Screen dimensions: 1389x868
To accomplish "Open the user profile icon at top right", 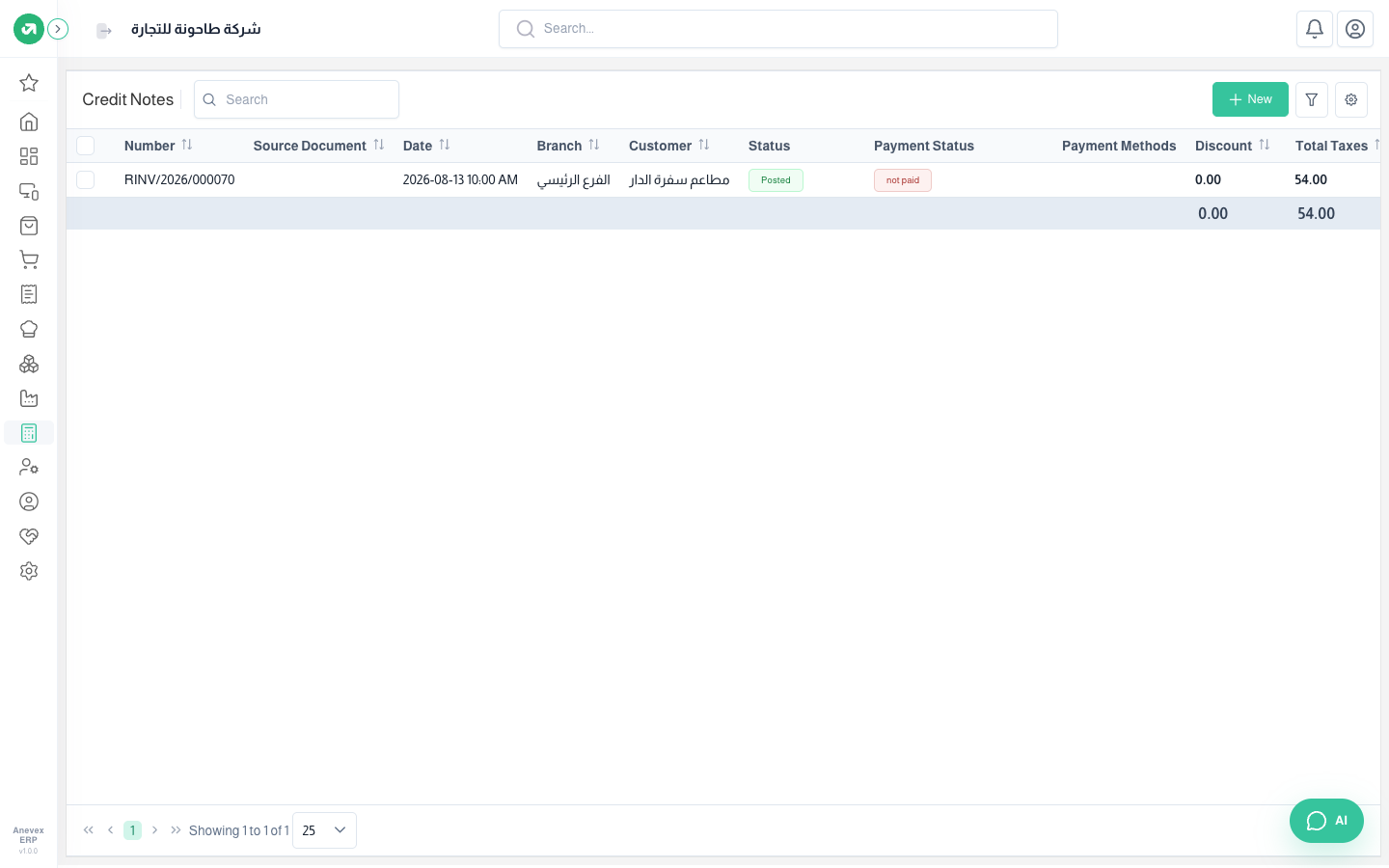I will tap(1355, 29).
